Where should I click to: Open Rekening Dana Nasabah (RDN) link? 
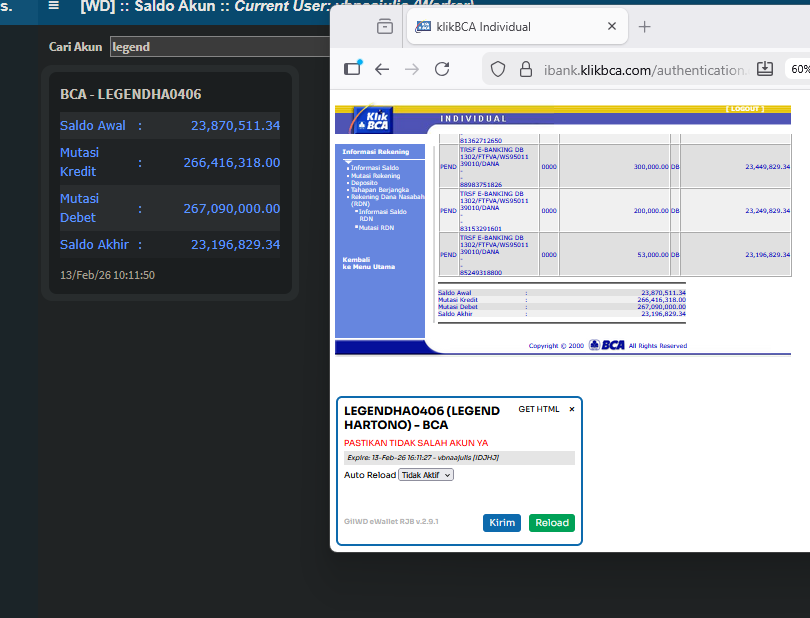coord(387,200)
